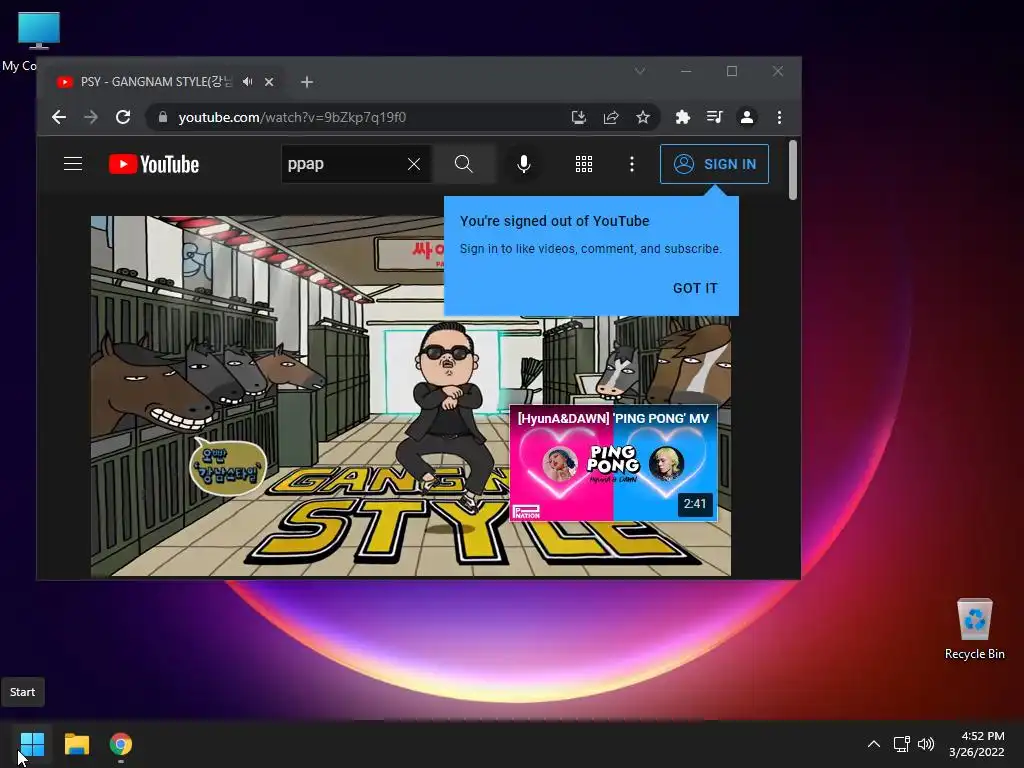Open the Windows Start menu
The height and width of the screenshot is (768, 1024).
click(32, 744)
